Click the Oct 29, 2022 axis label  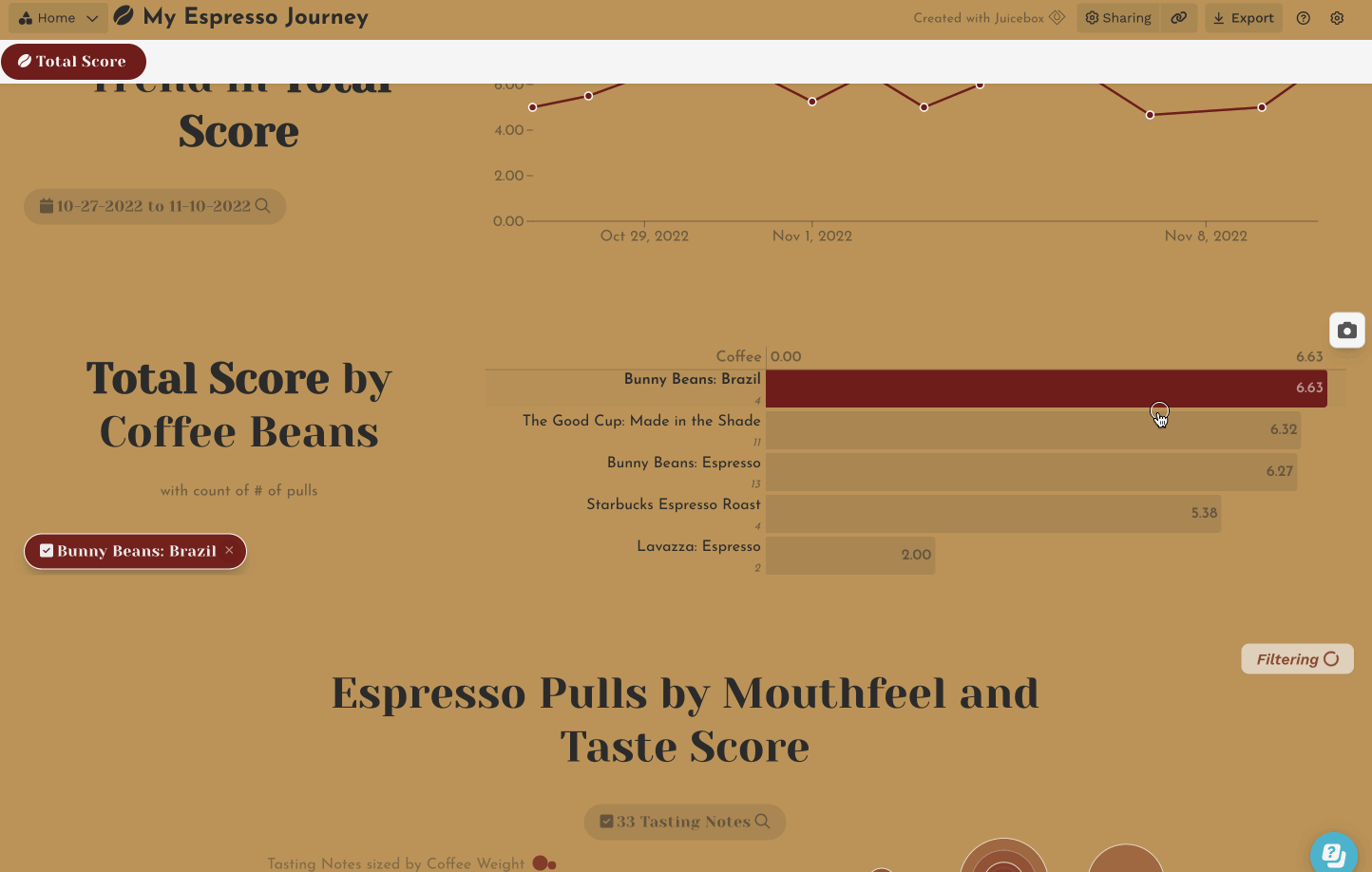644,237
